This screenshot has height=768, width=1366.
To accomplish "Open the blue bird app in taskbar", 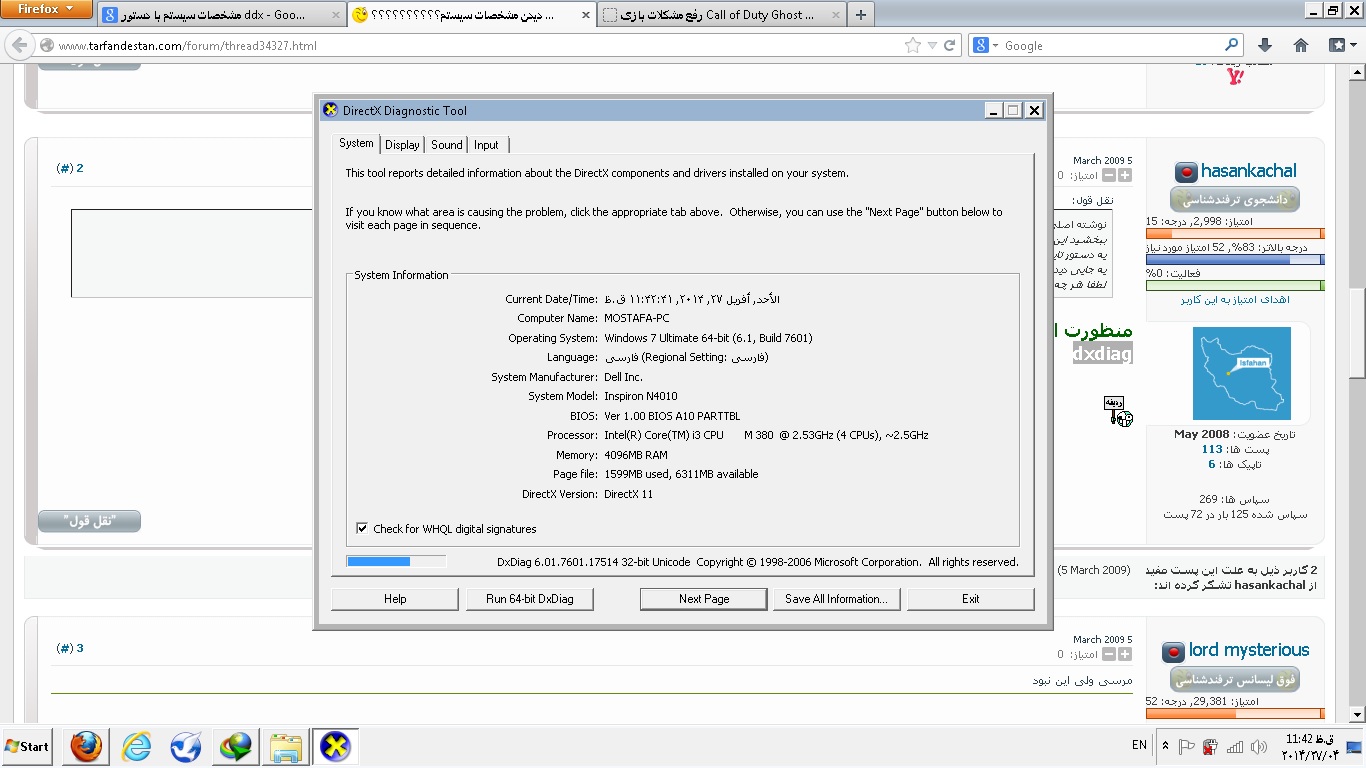I will (x=186, y=746).
